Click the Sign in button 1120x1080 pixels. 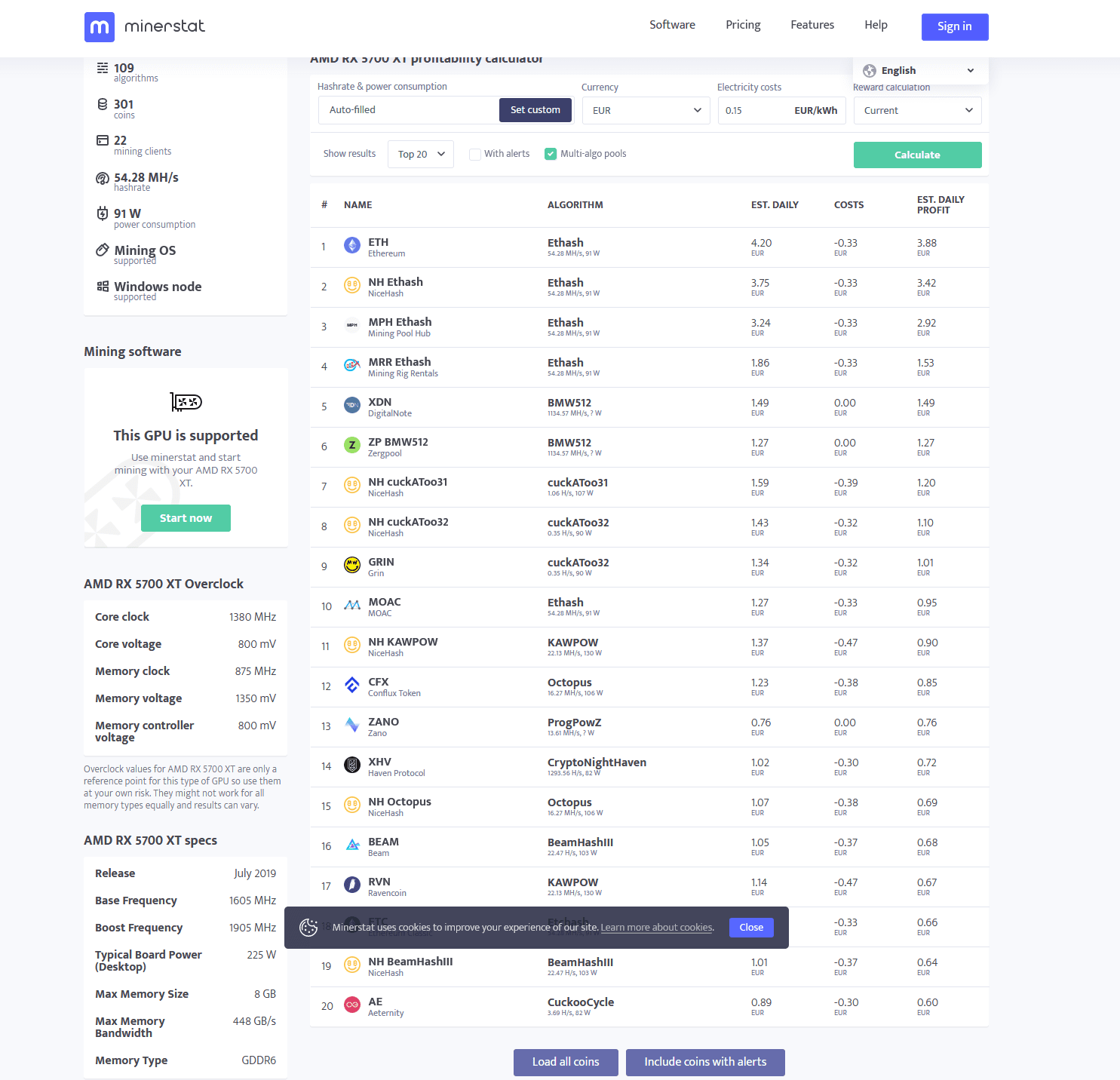[x=955, y=26]
